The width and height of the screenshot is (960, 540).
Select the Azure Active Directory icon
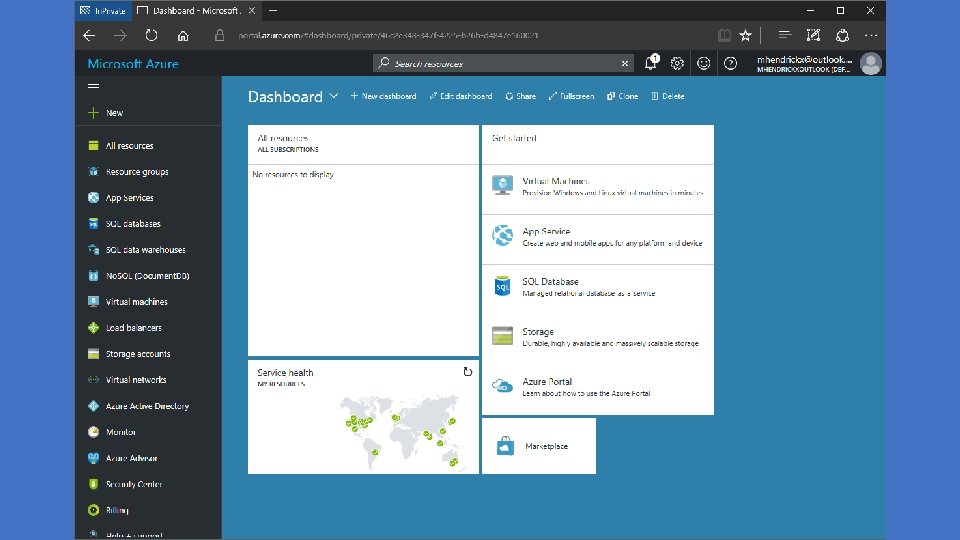93,406
